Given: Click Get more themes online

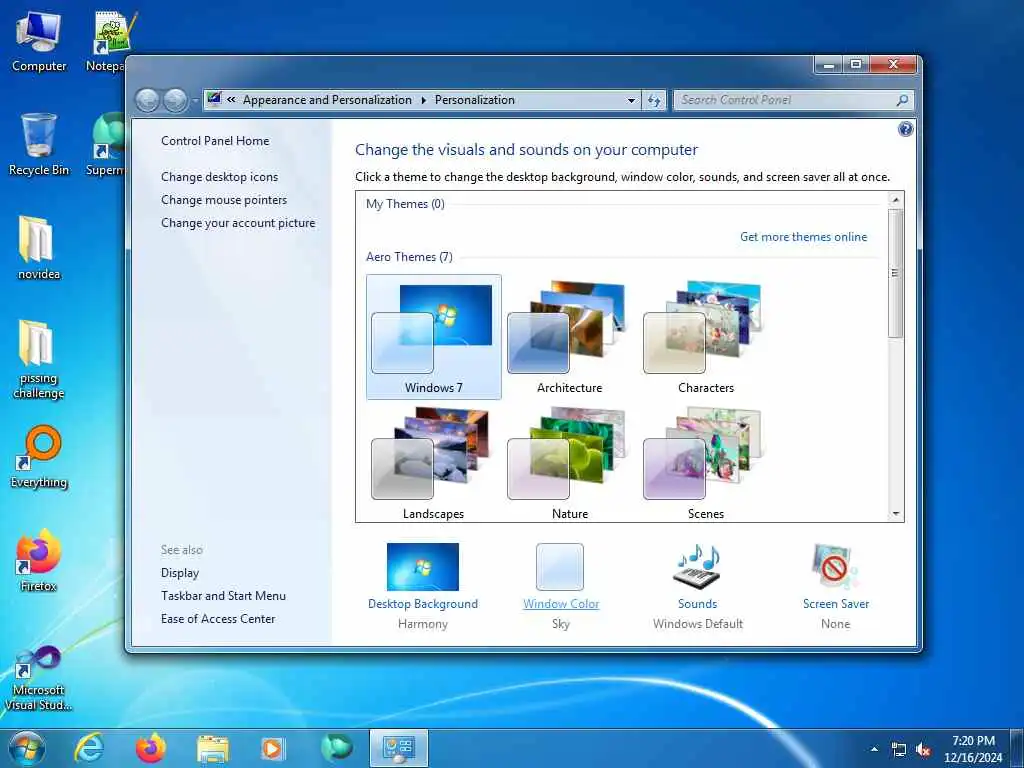Looking at the screenshot, I should point(803,236).
